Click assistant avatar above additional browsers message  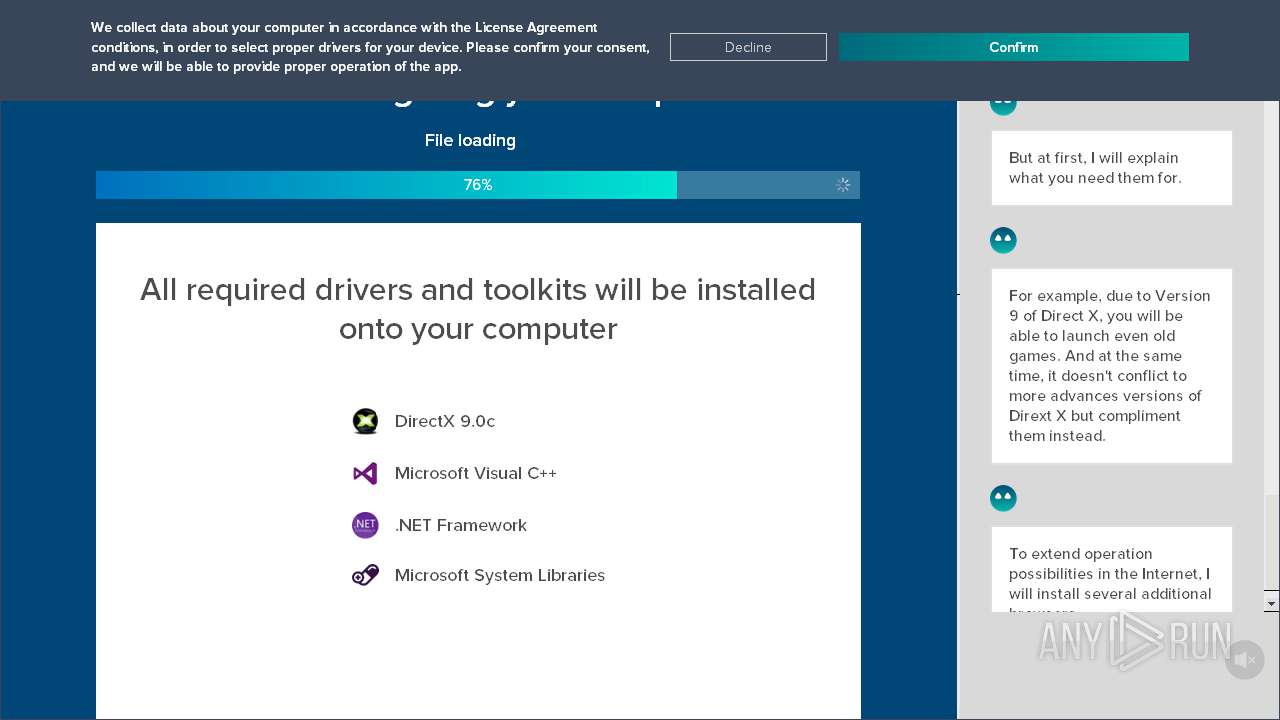pyautogui.click(x=1003, y=498)
